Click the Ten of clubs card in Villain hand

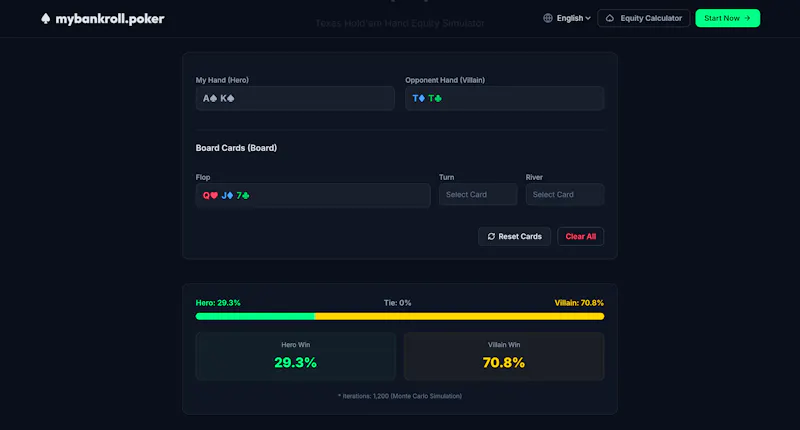pyautogui.click(x=435, y=98)
